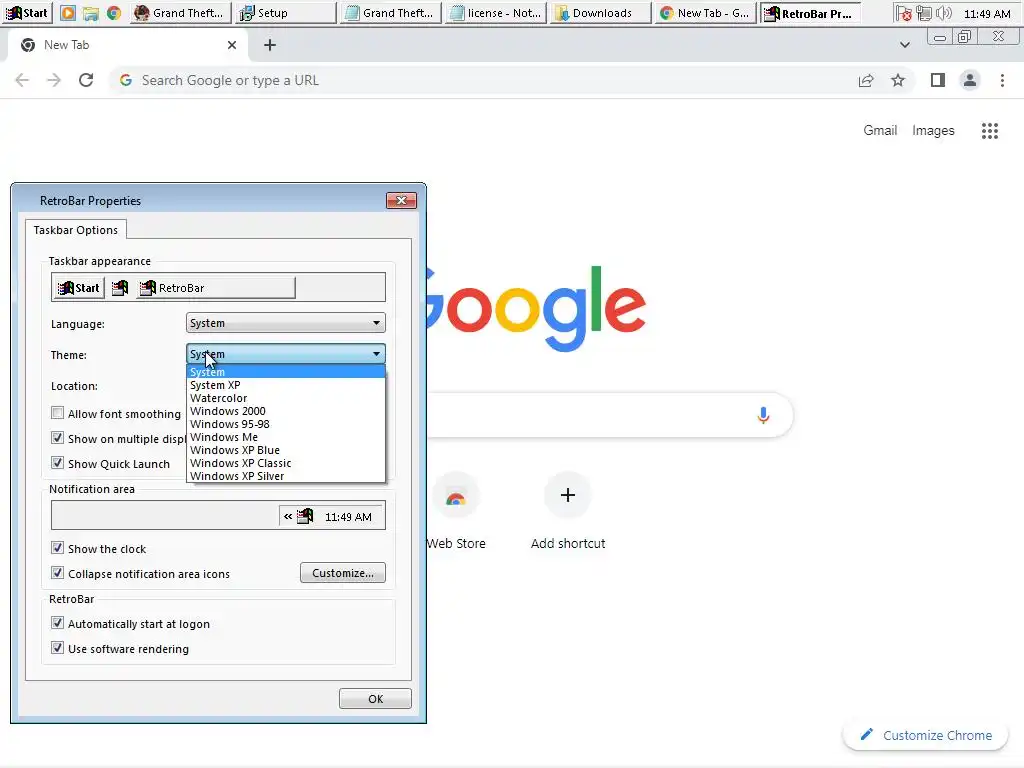Open Chrome profile avatar
1024x768 pixels.
pos(970,80)
